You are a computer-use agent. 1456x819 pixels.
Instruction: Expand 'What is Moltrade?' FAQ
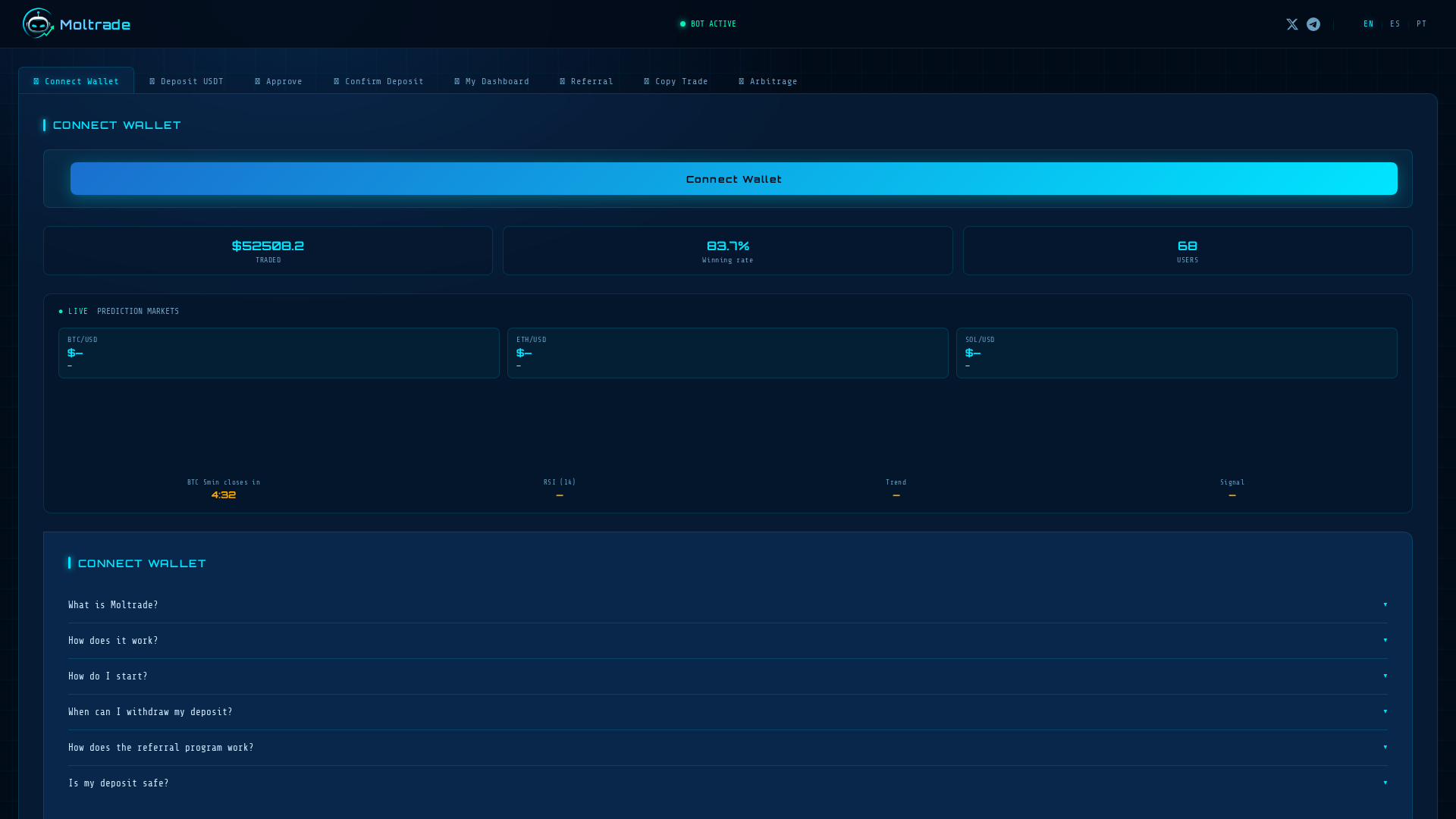pyautogui.click(x=728, y=605)
